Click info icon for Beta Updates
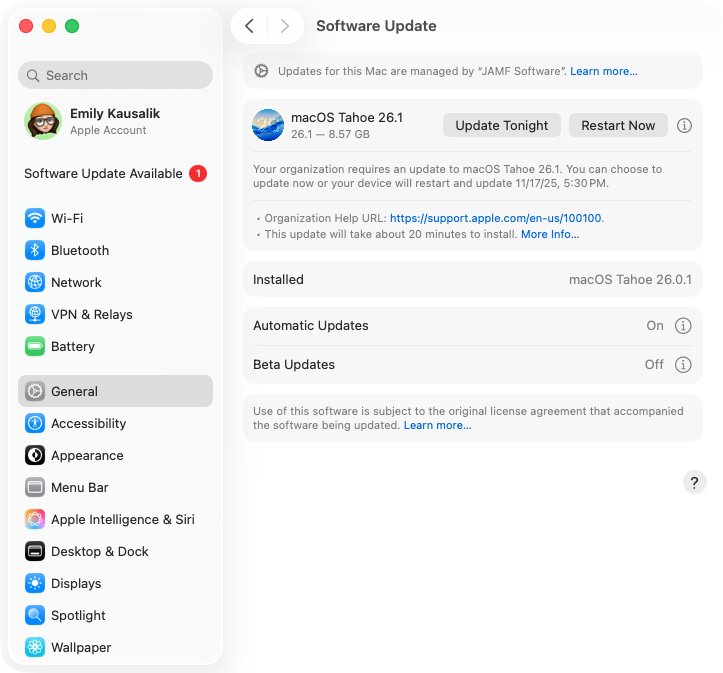723x673 pixels. [x=683, y=365]
